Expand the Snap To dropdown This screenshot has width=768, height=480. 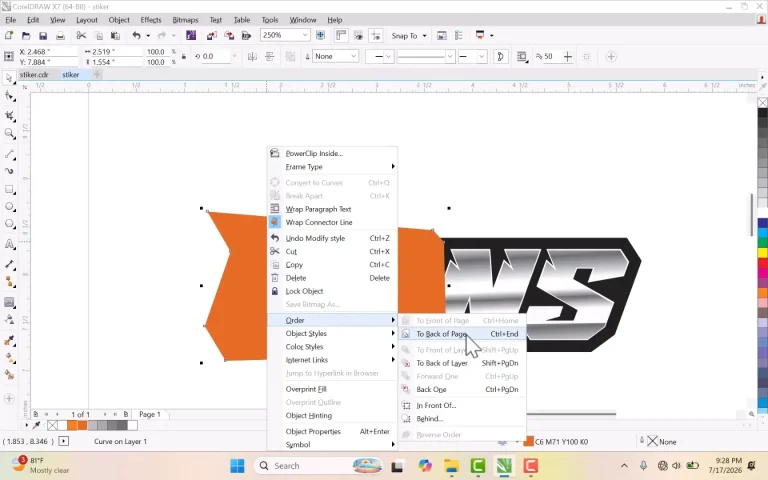[425, 36]
